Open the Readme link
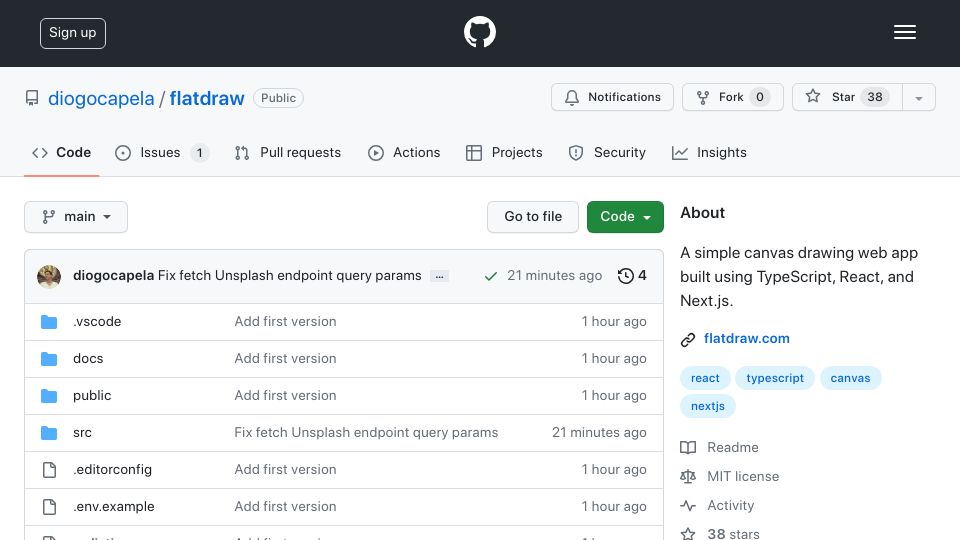 point(733,448)
